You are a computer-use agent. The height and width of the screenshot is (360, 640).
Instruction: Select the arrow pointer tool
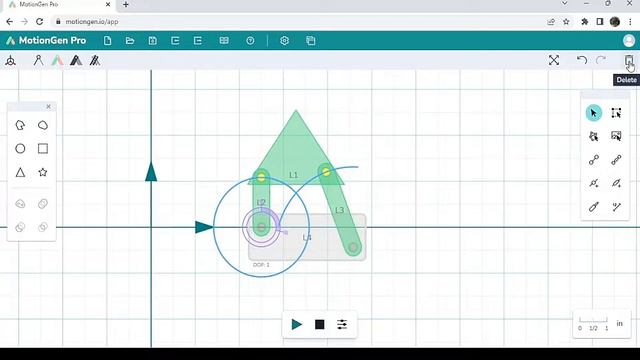click(593, 113)
